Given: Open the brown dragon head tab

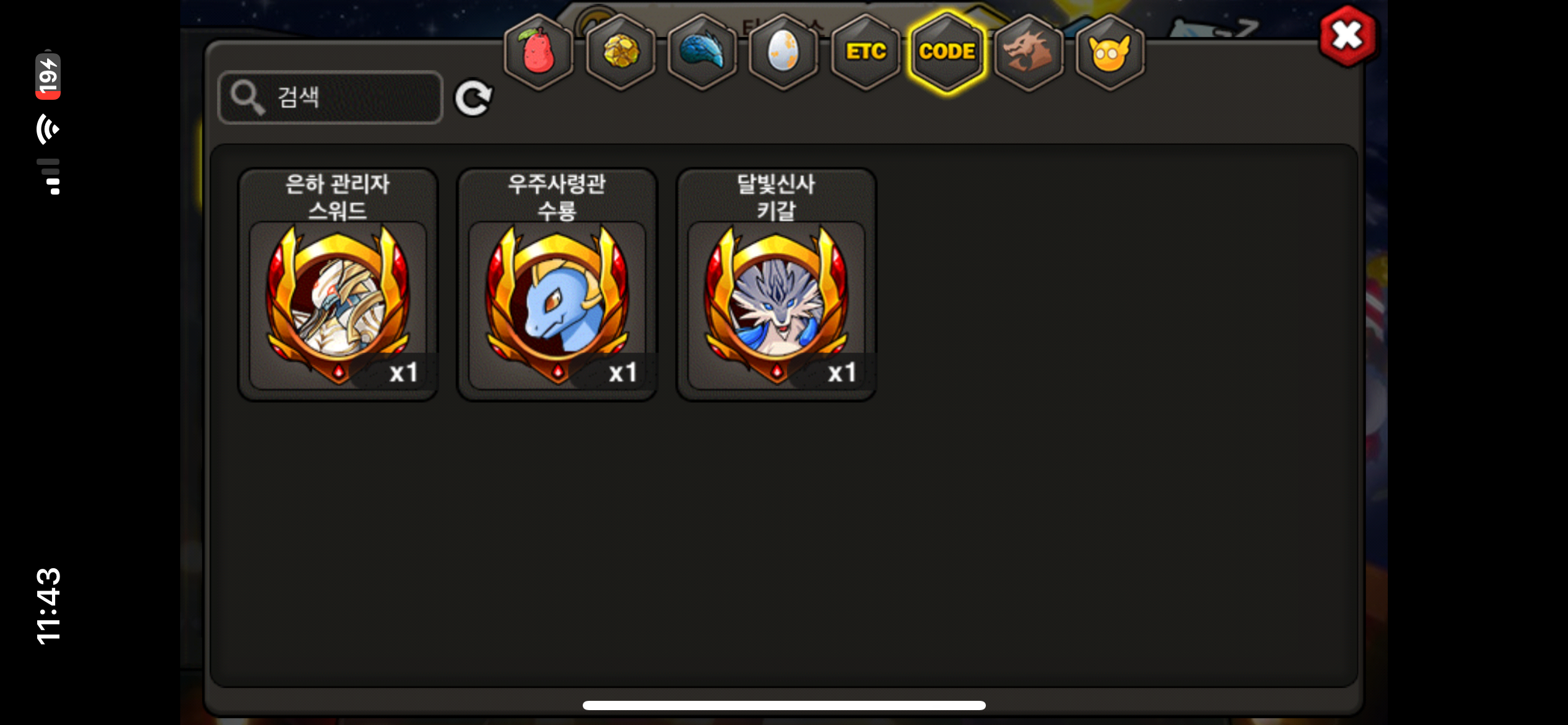Looking at the screenshot, I should pyautogui.click(x=1029, y=51).
